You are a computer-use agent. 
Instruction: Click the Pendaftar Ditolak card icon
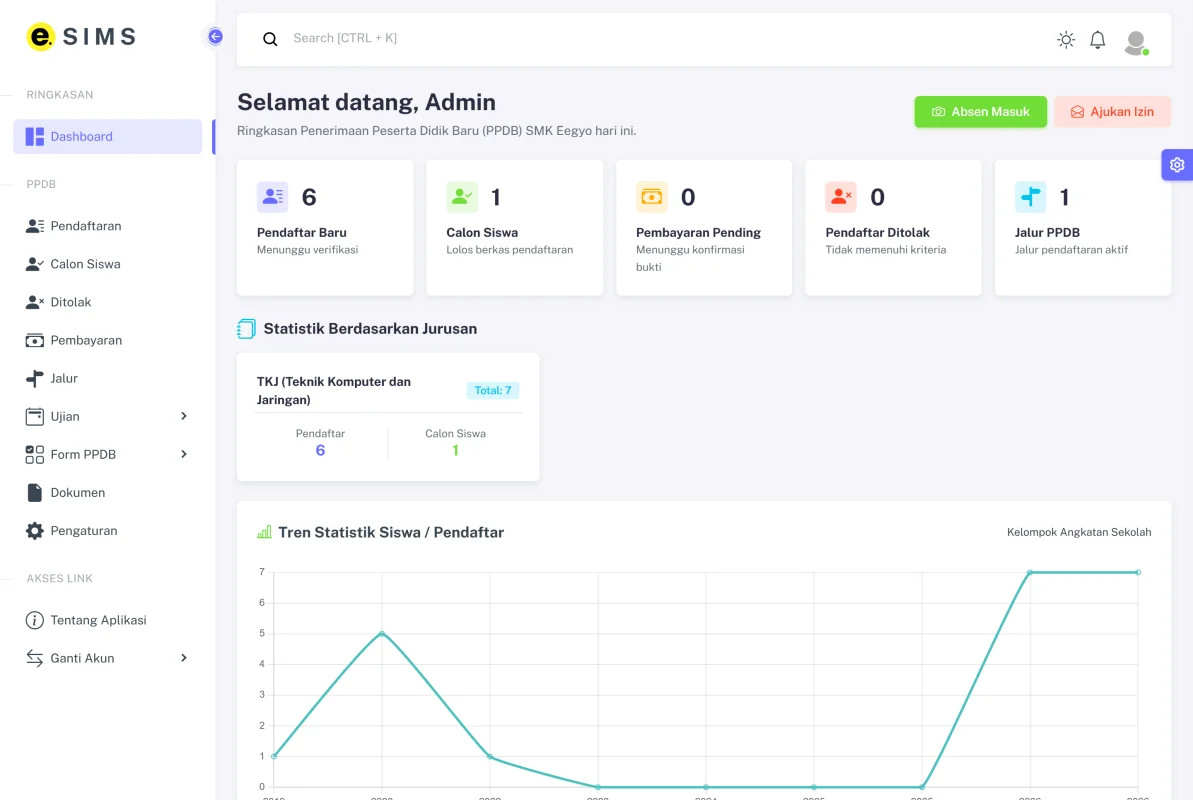point(841,197)
